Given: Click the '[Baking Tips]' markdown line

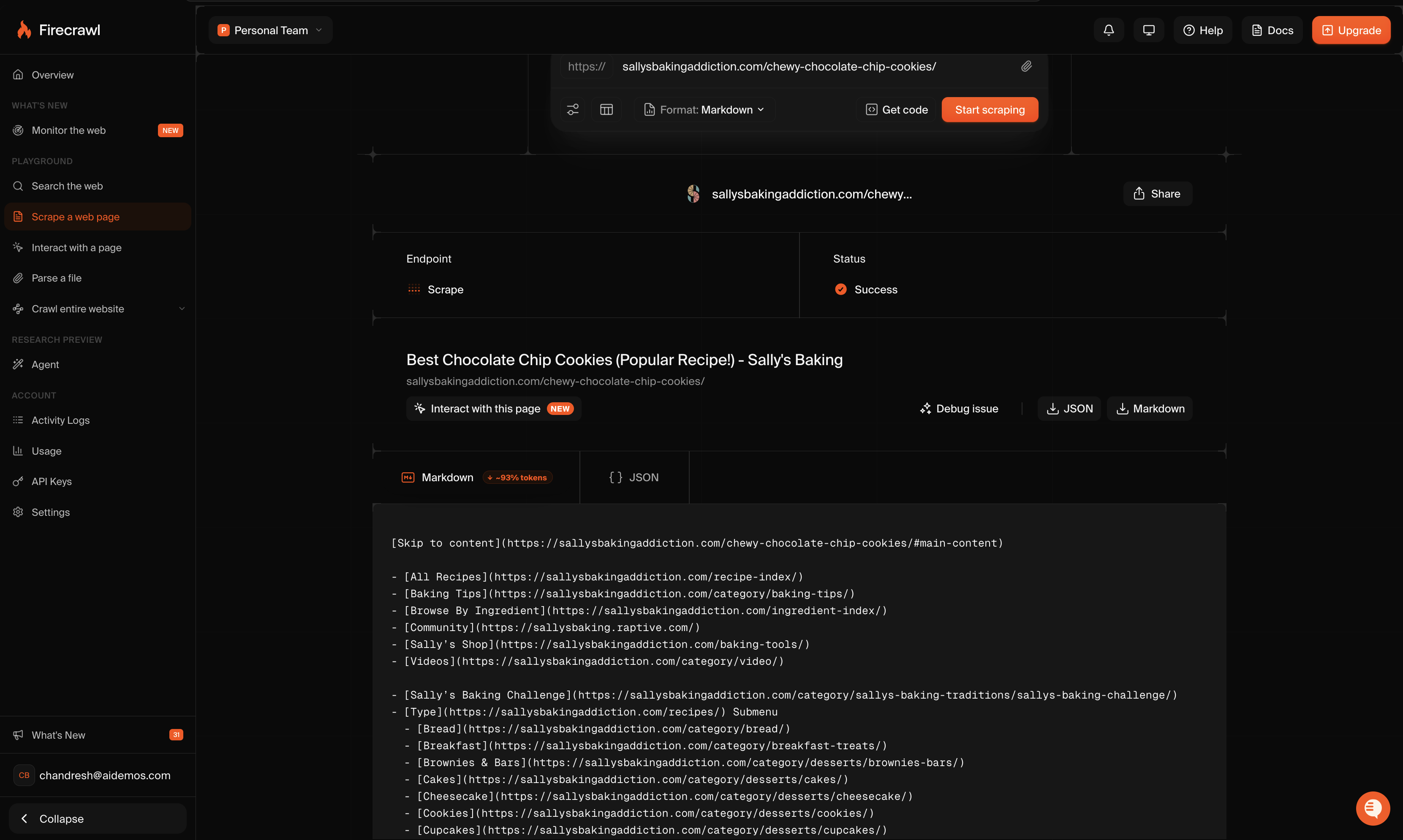Looking at the screenshot, I should pyautogui.click(x=623, y=594).
